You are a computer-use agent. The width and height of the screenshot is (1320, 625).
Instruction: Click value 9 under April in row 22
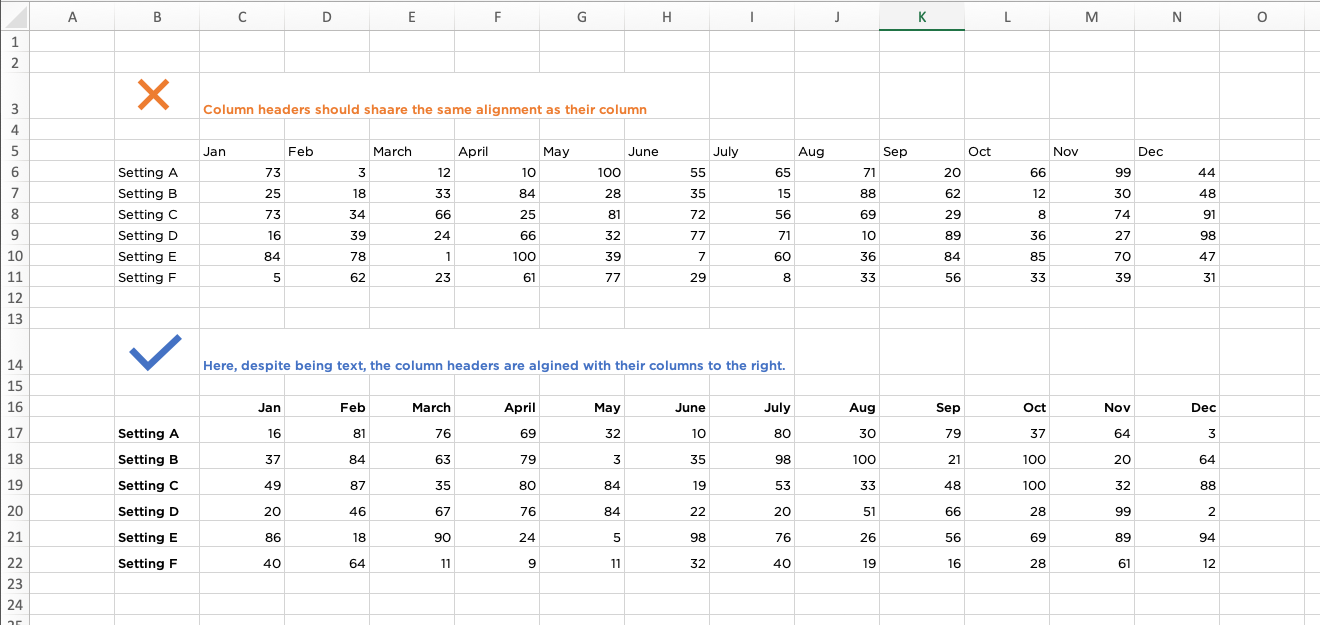coord(532,564)
